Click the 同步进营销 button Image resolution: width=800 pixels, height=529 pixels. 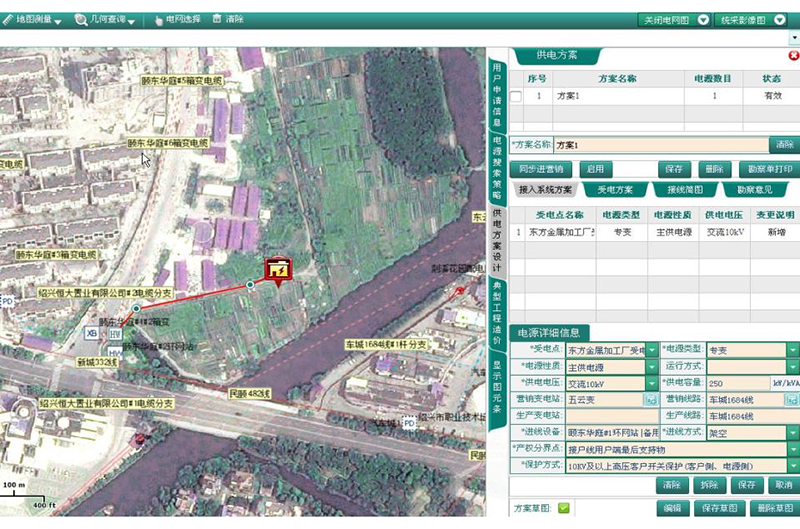541,170
